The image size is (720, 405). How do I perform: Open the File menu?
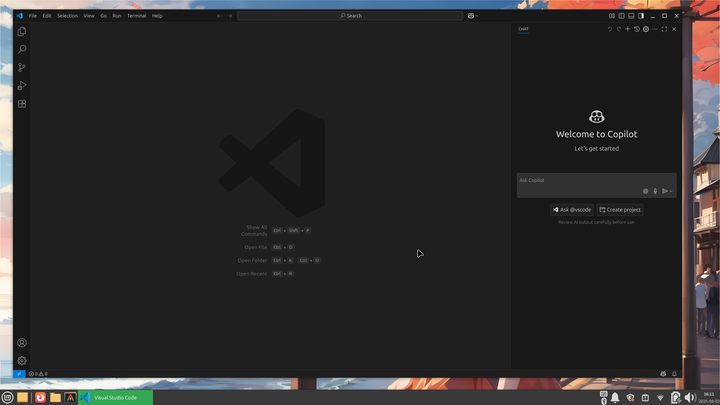coord(33,16)
